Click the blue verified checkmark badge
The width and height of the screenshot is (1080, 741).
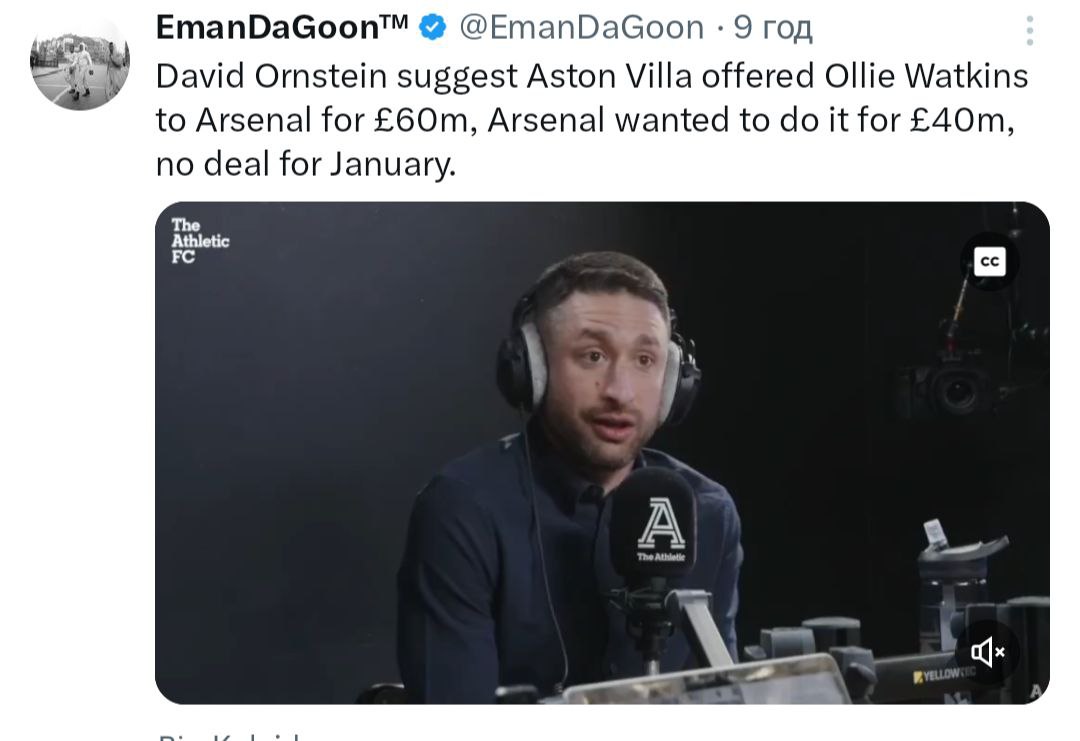tap(432, 28)
